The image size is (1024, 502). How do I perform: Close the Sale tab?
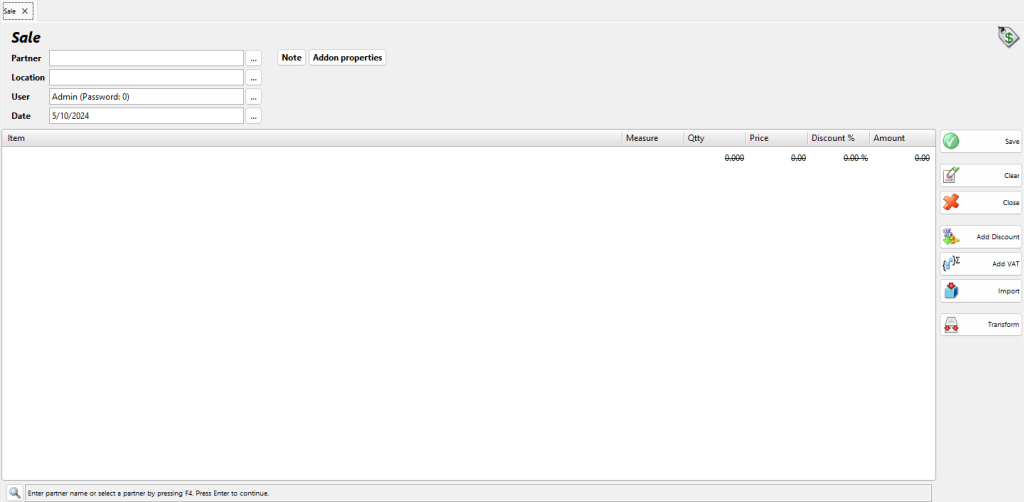click(25, 11)
